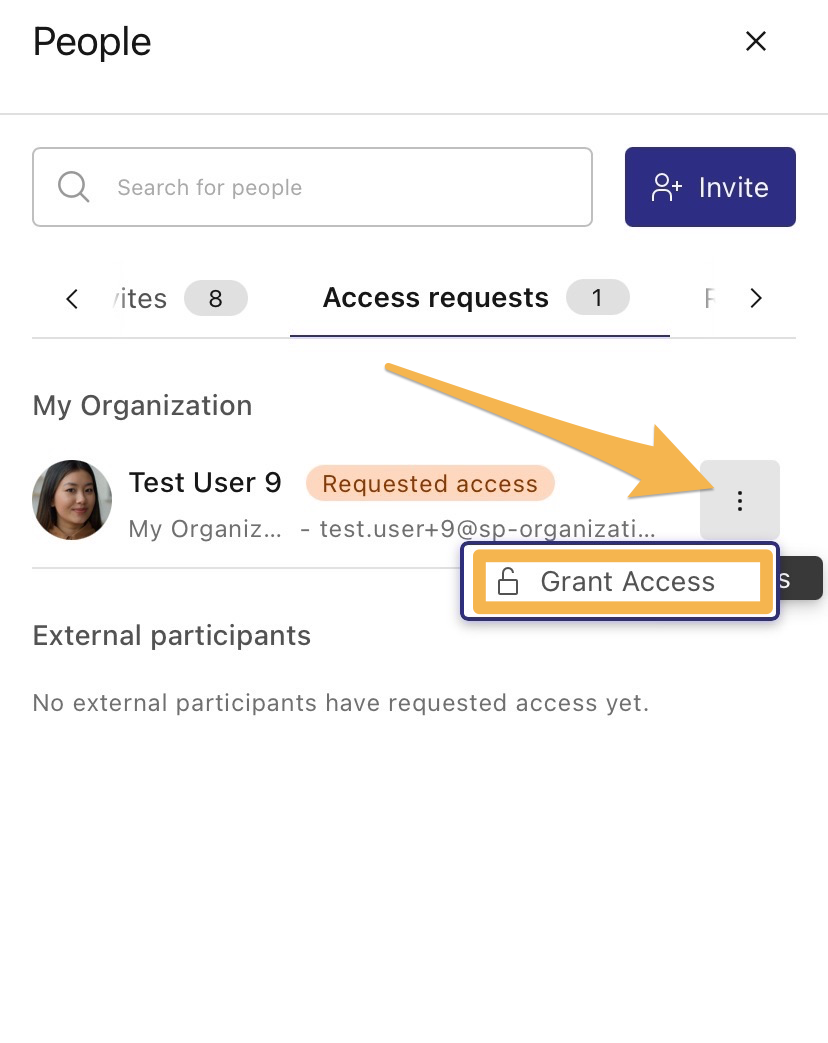Click the My Organization section heading

click(x=142, y=405)
